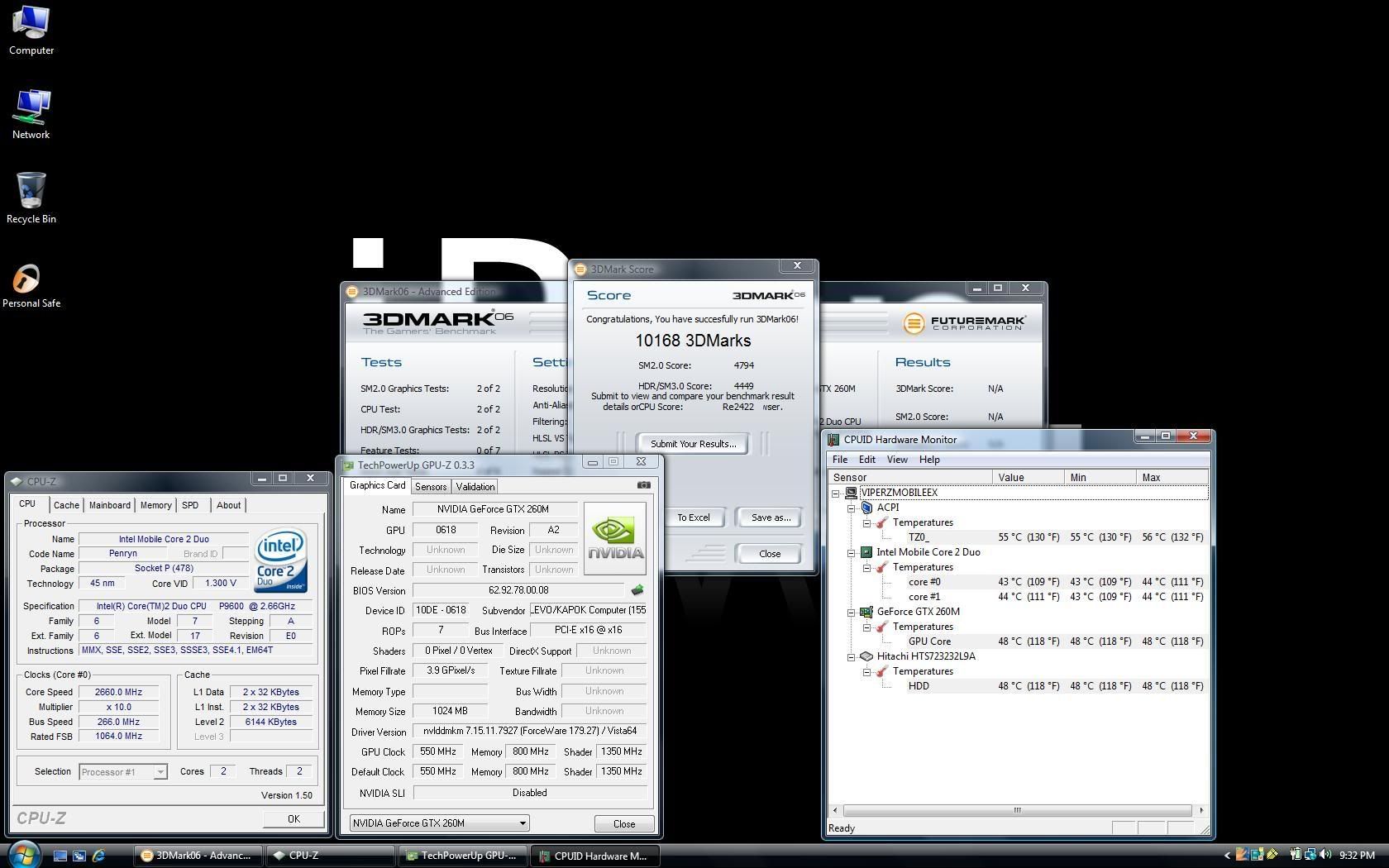
Task: Click Show Desktop in quick launch
Action: click(x=60, y=856)
